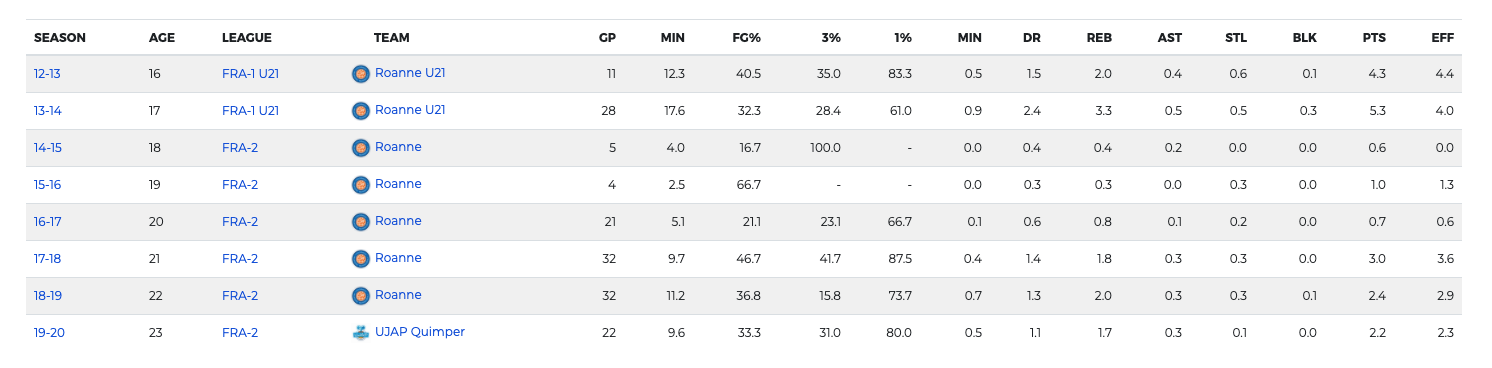
Task: Click the SEASON column header
Action: pyautogui.click(x=60, y=38)
